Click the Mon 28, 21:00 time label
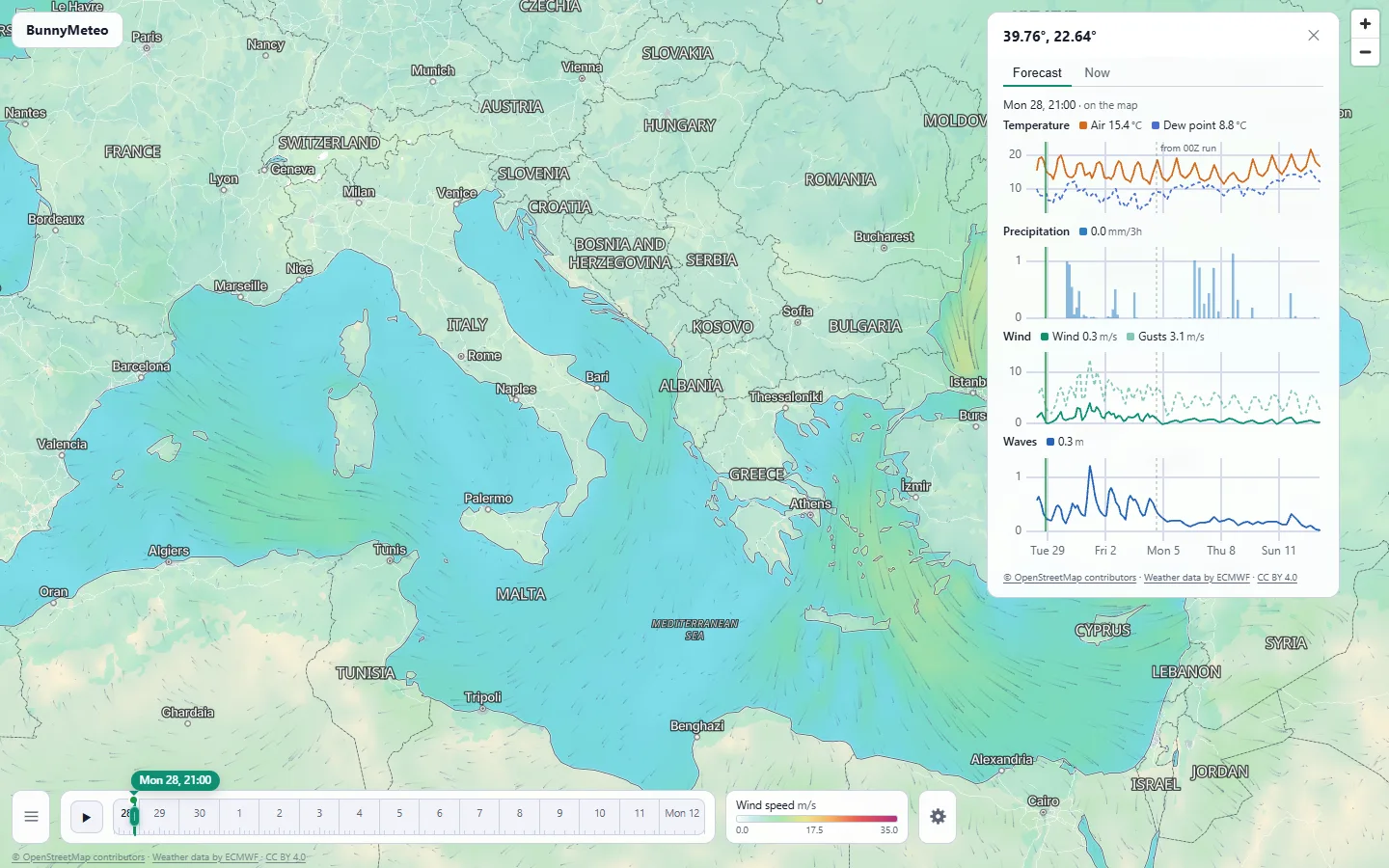The height and width of the screenshot is (868, 1389). pos(176,780)
